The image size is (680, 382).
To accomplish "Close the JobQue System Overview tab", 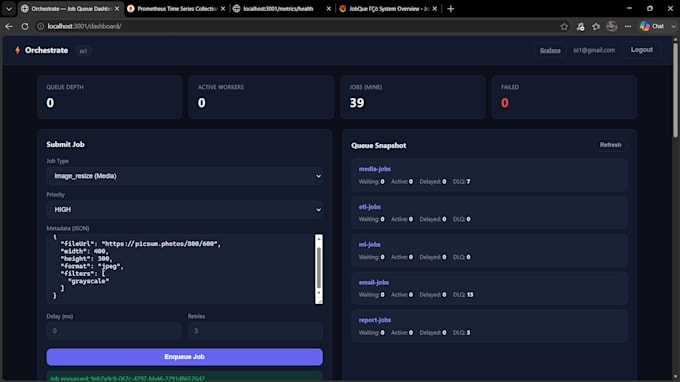I will click(x=435, y=9).
